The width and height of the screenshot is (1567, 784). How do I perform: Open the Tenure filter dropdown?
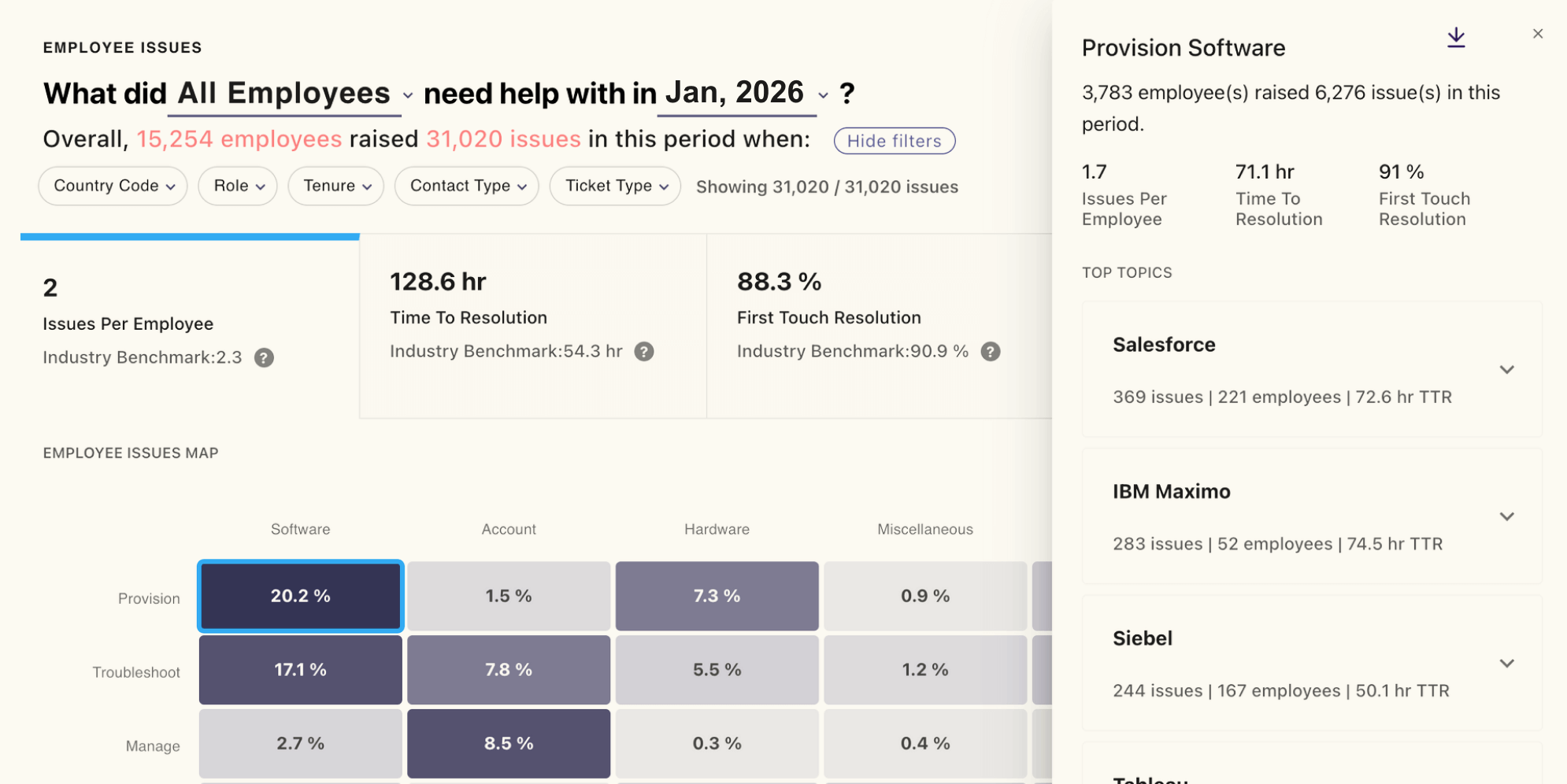click(x=336, y=187)
